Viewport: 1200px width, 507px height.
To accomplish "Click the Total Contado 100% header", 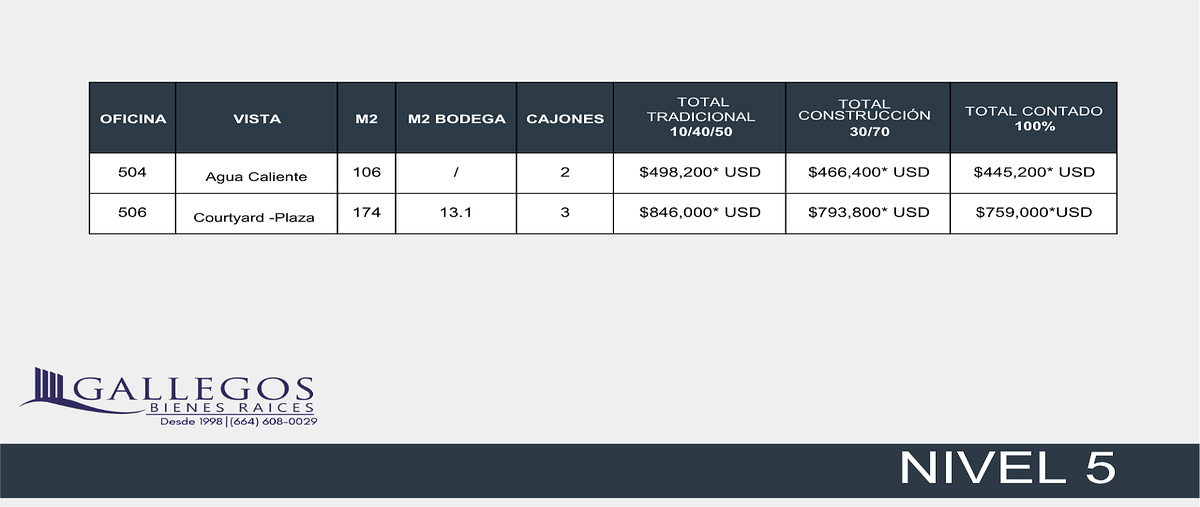I will (1033, 118).
